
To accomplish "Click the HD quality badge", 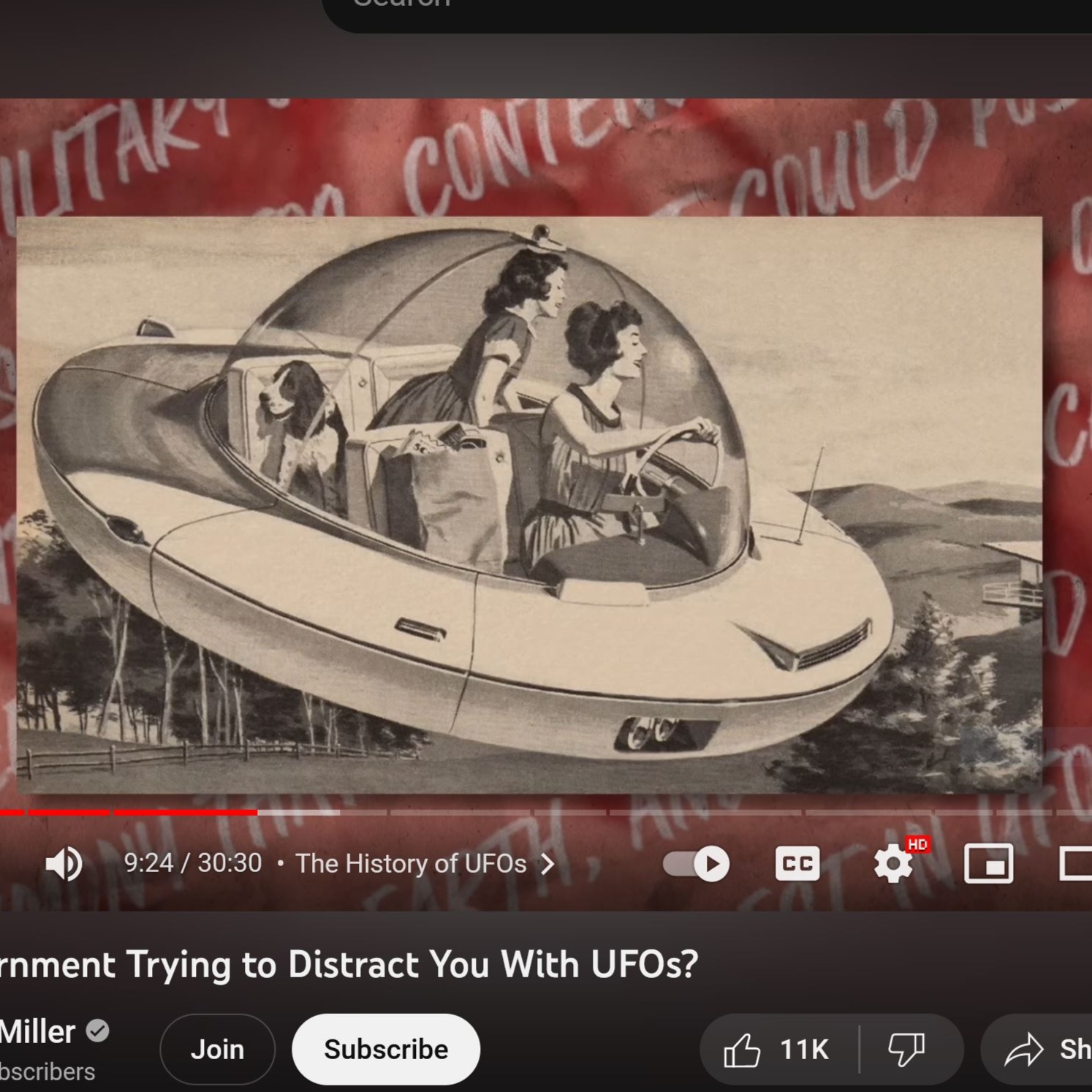I will [918, 845].
